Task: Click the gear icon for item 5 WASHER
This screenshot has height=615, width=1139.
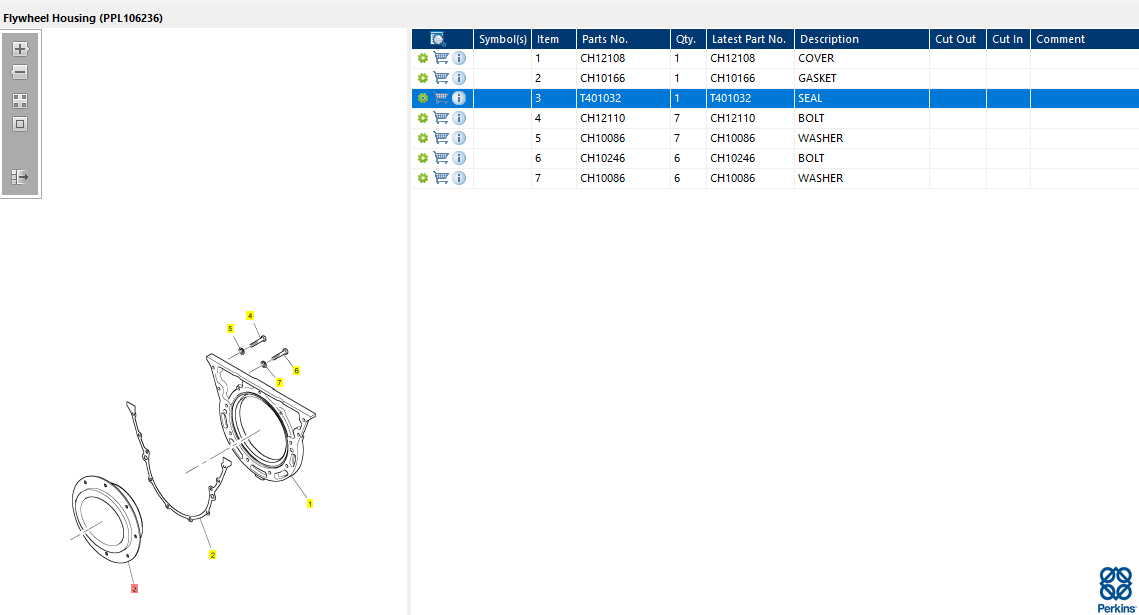Action: coord(423,138)
